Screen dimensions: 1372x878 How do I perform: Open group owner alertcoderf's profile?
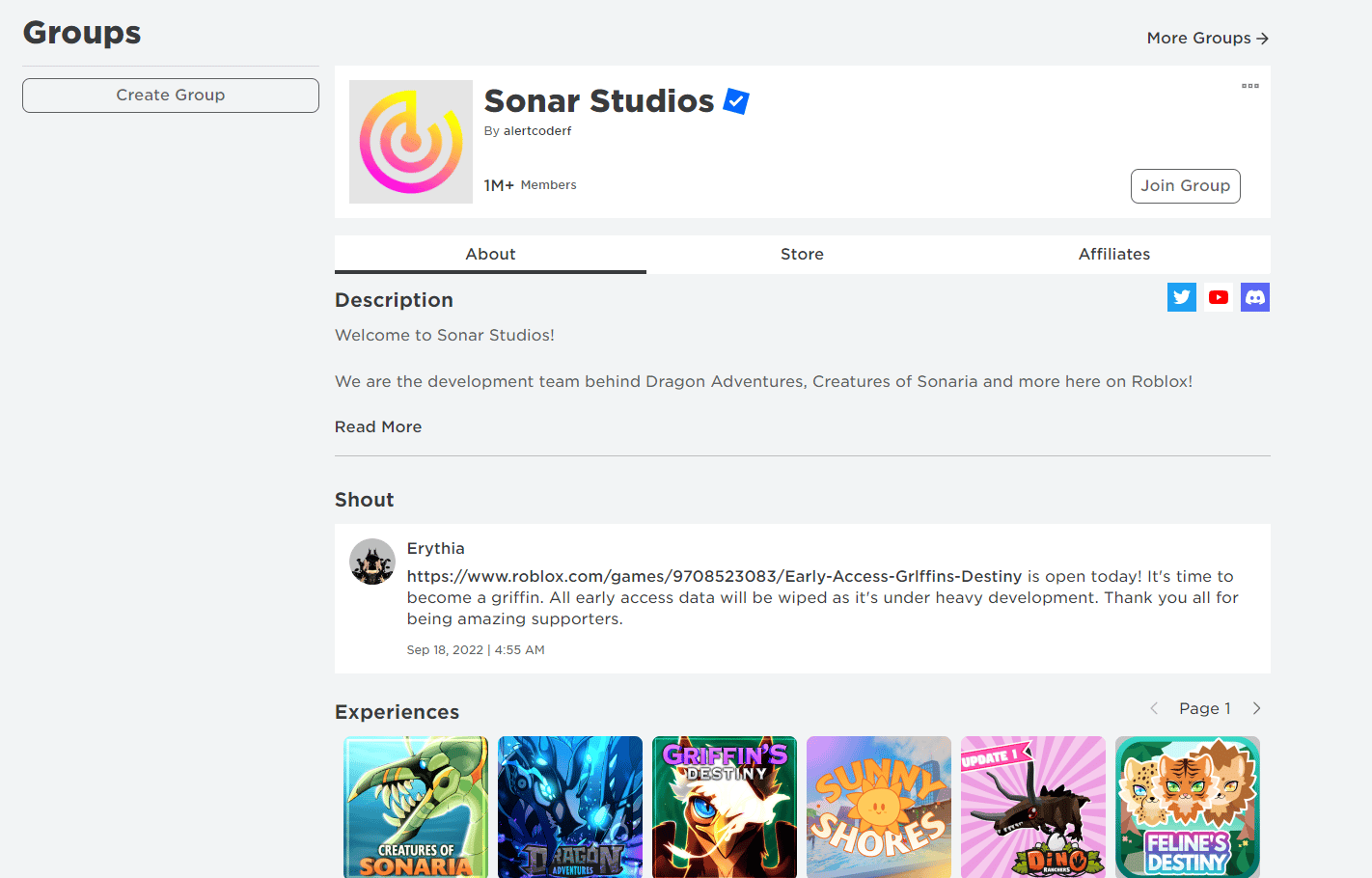537,131
